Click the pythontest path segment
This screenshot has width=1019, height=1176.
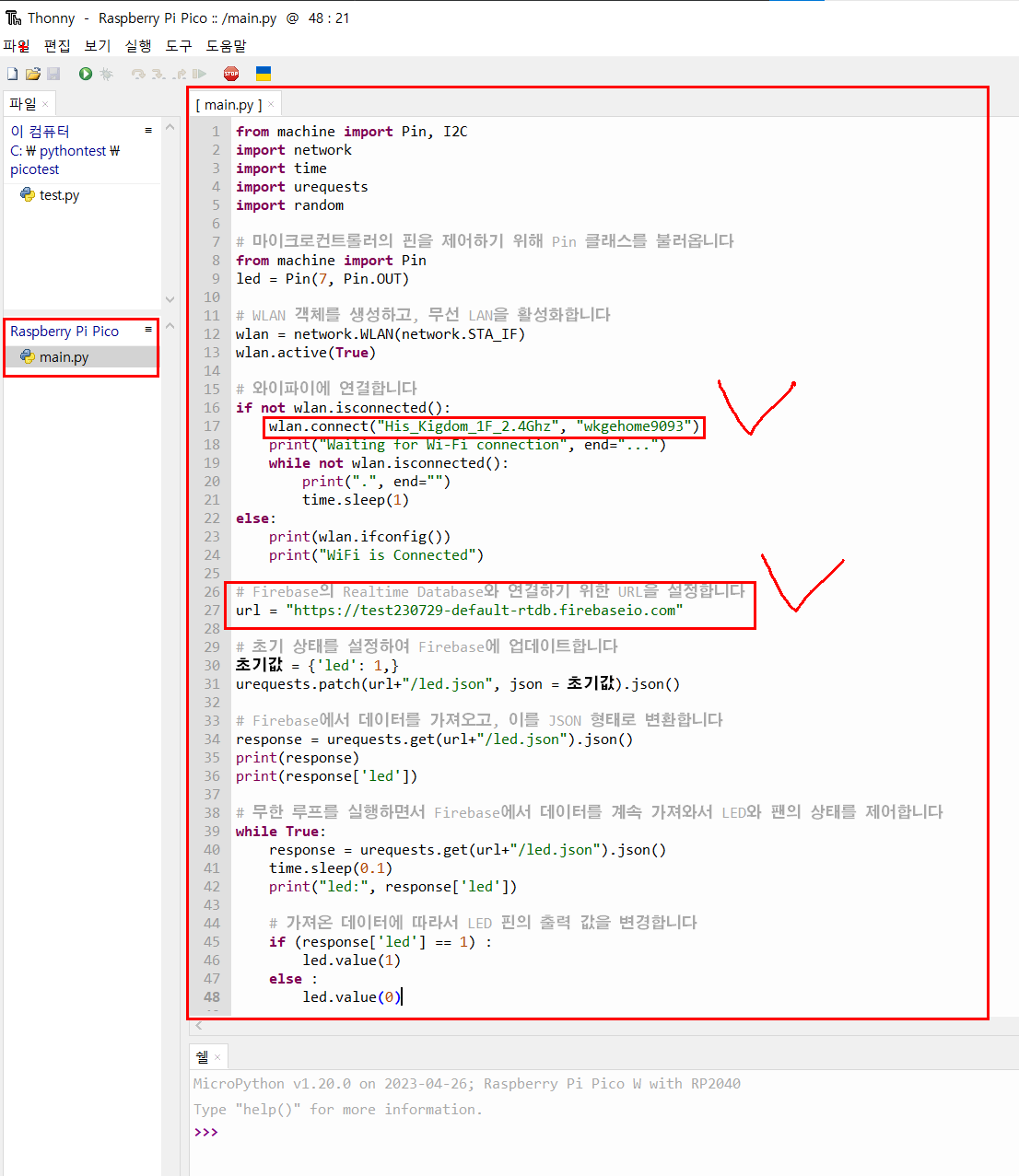click(x=73, y=151)
